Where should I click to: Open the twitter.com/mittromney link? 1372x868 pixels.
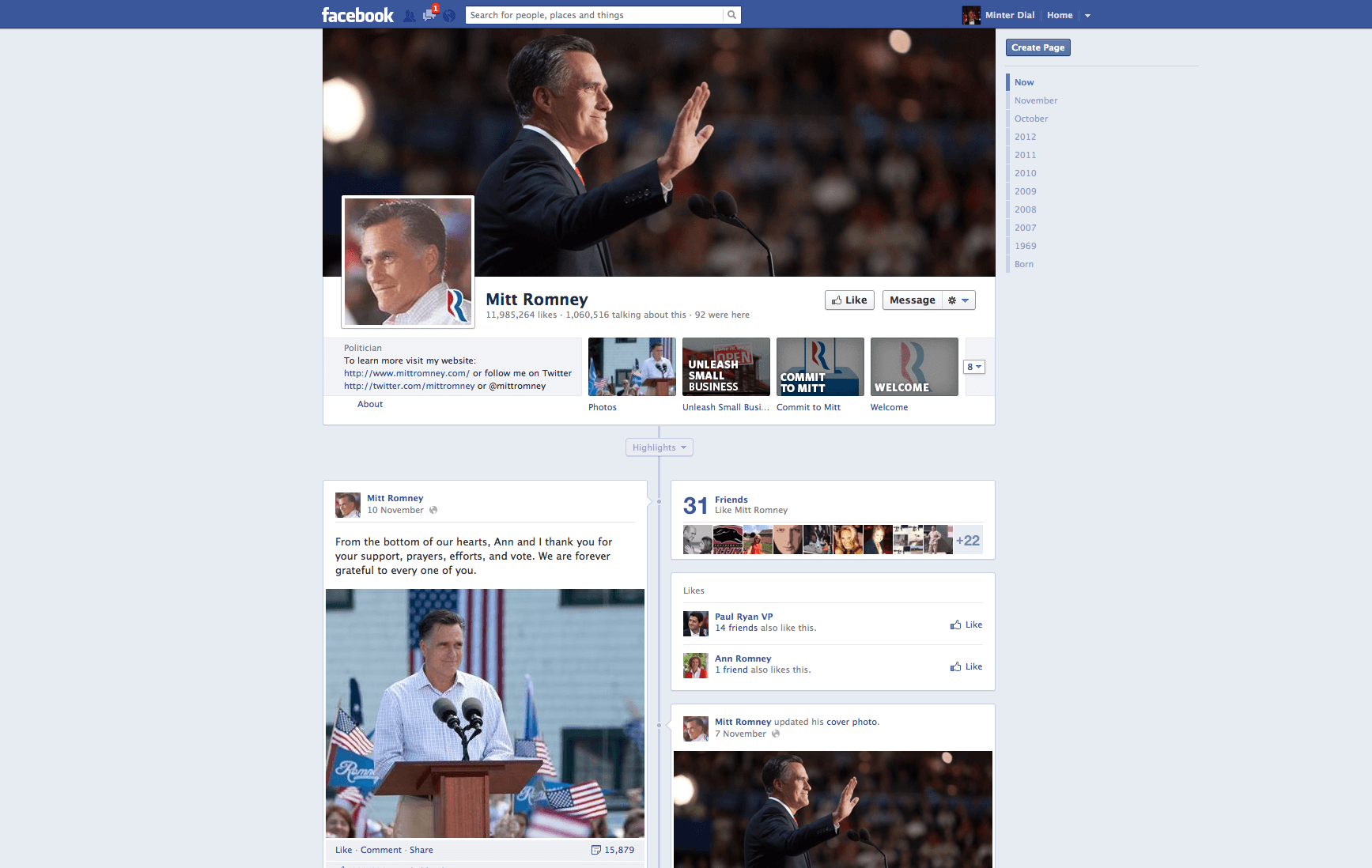(409, 386)
